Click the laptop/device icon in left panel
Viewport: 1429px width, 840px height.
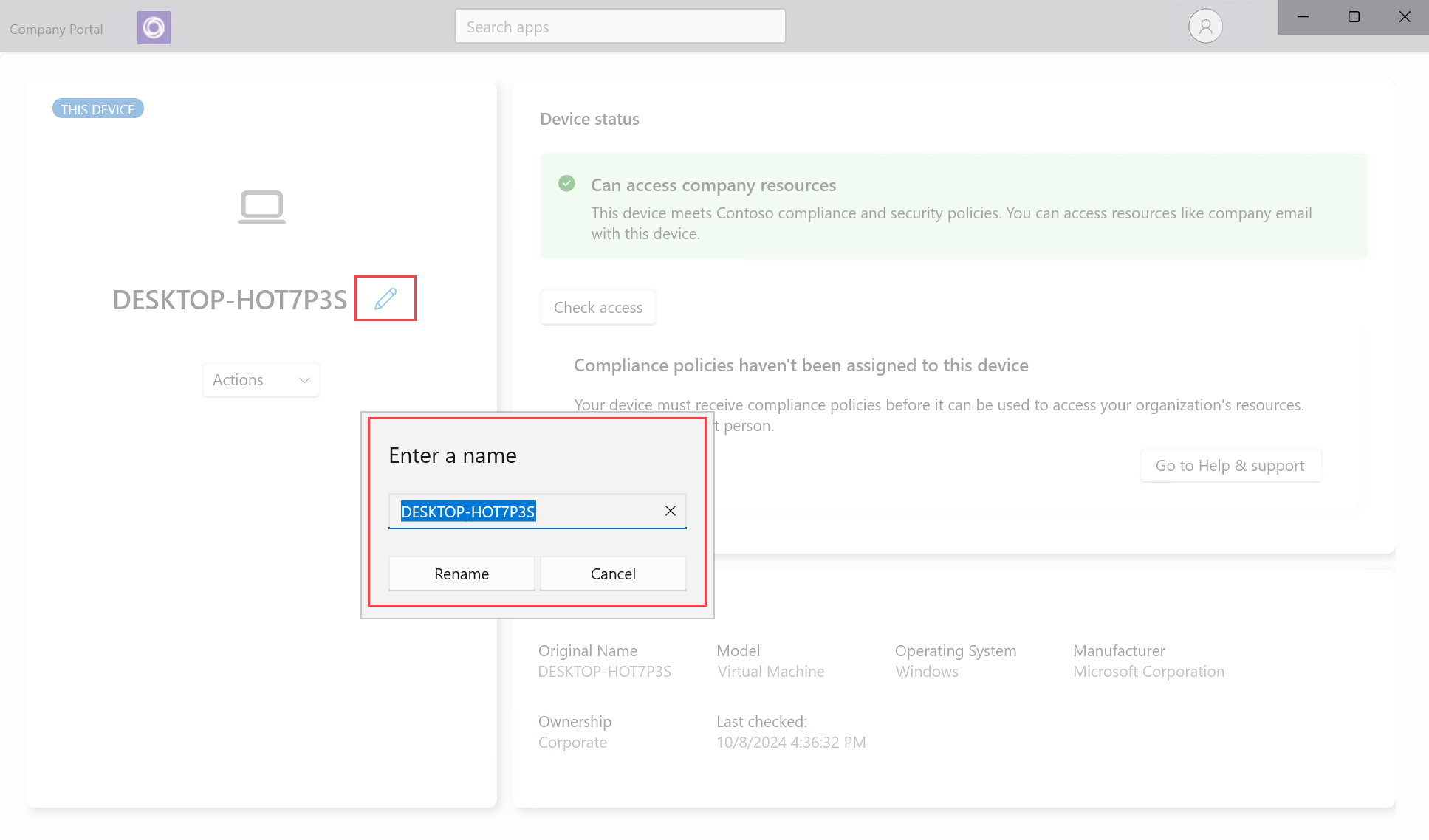261,205
